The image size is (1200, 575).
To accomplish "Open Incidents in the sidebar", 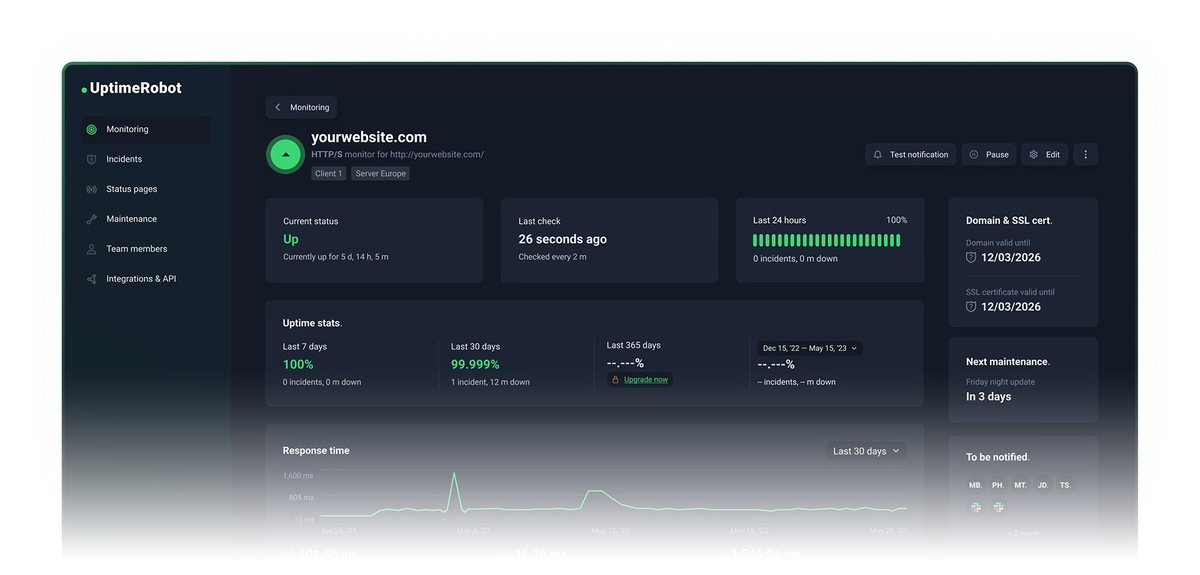I will click(x=124, y=159).
